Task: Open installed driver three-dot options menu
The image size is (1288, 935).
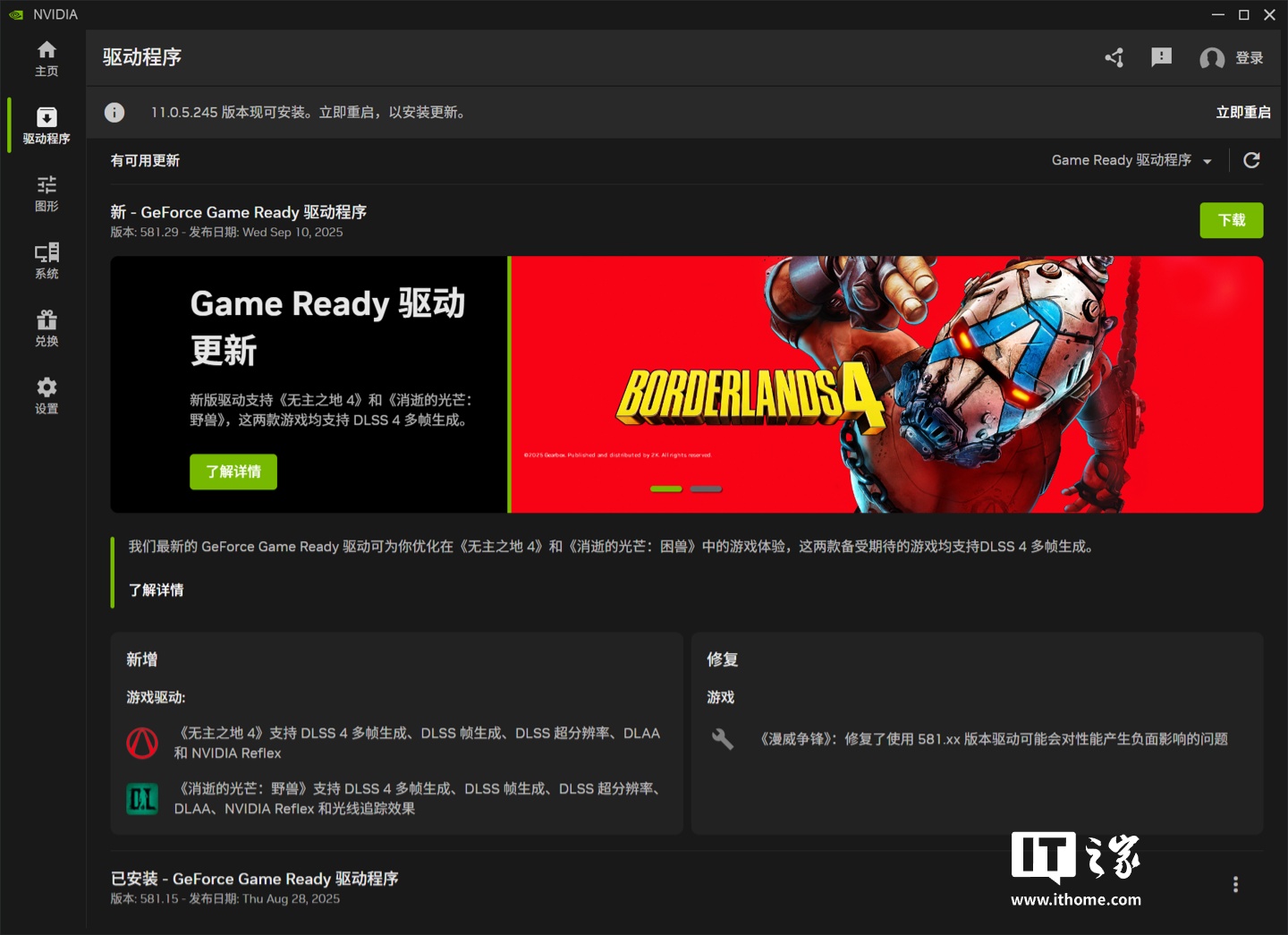Action: [x=1235, y=884]
